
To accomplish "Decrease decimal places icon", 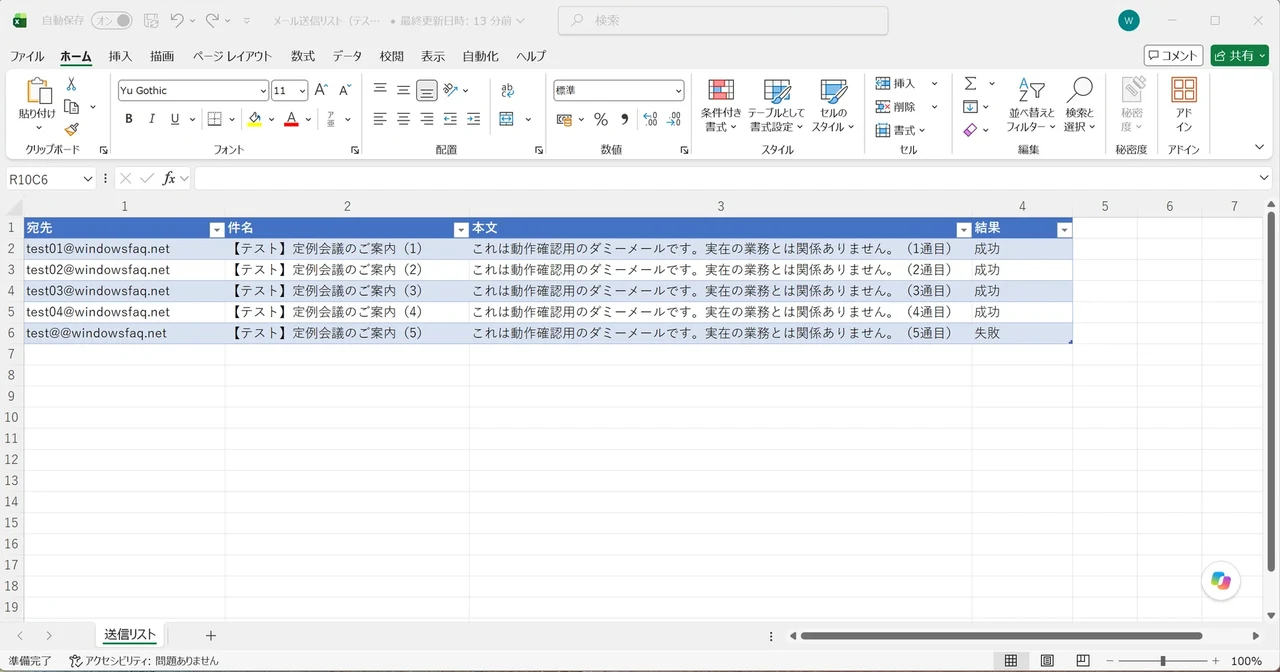I will click(x=674, y=119).
